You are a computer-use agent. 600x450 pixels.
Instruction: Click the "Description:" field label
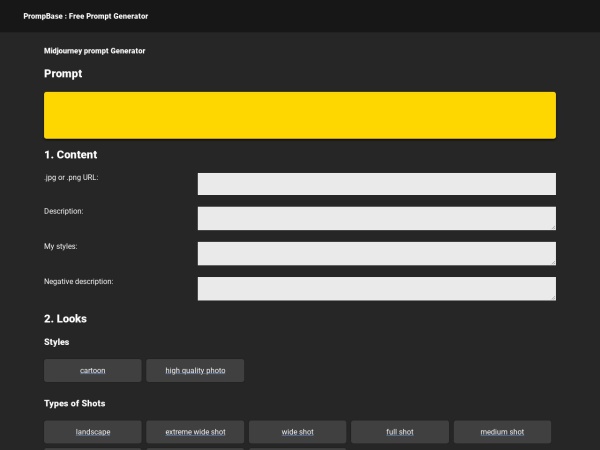tap(64, 211)
